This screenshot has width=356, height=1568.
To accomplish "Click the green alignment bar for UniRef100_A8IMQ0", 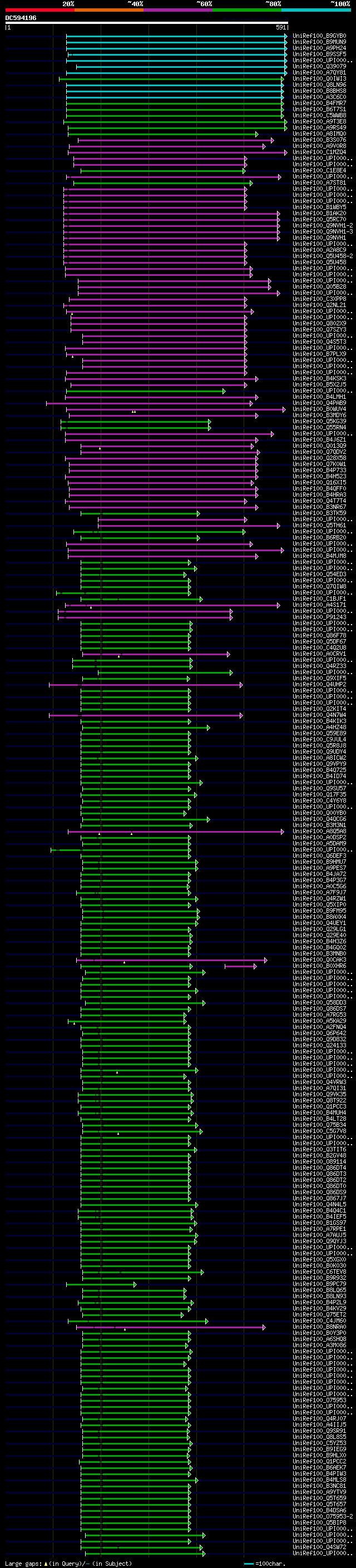I will coord(163,135).
